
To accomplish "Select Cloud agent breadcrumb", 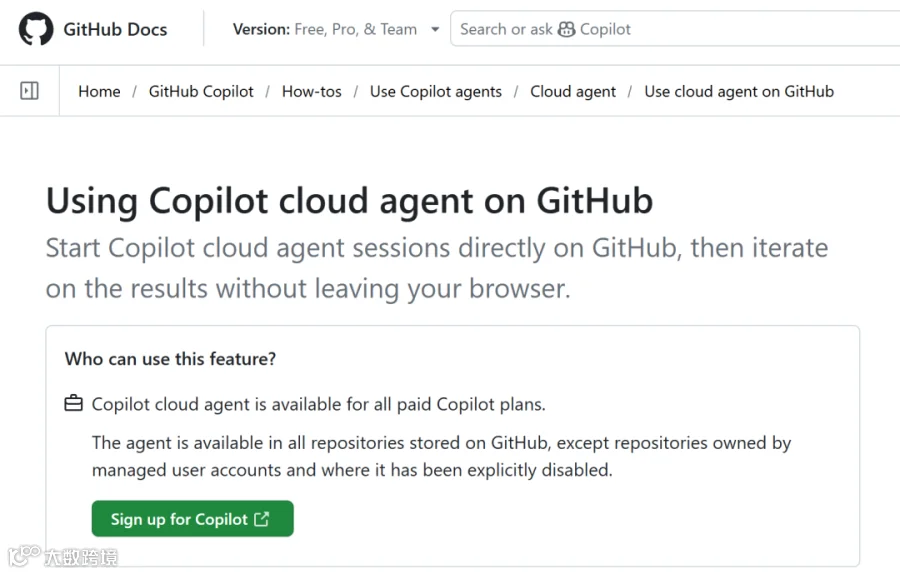I will click(573, 91).
